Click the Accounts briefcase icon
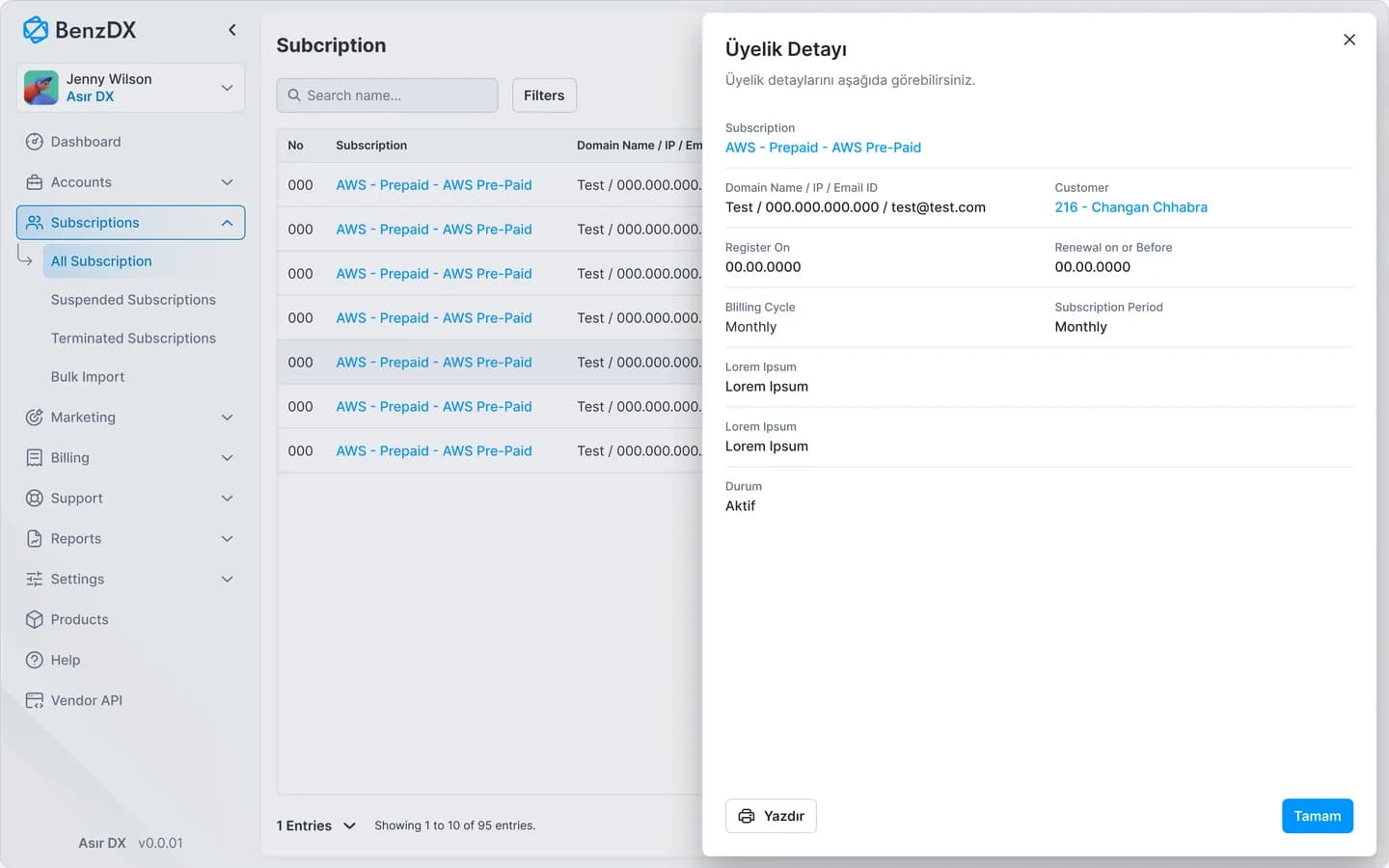1389x868 pixels. [35, 182]
